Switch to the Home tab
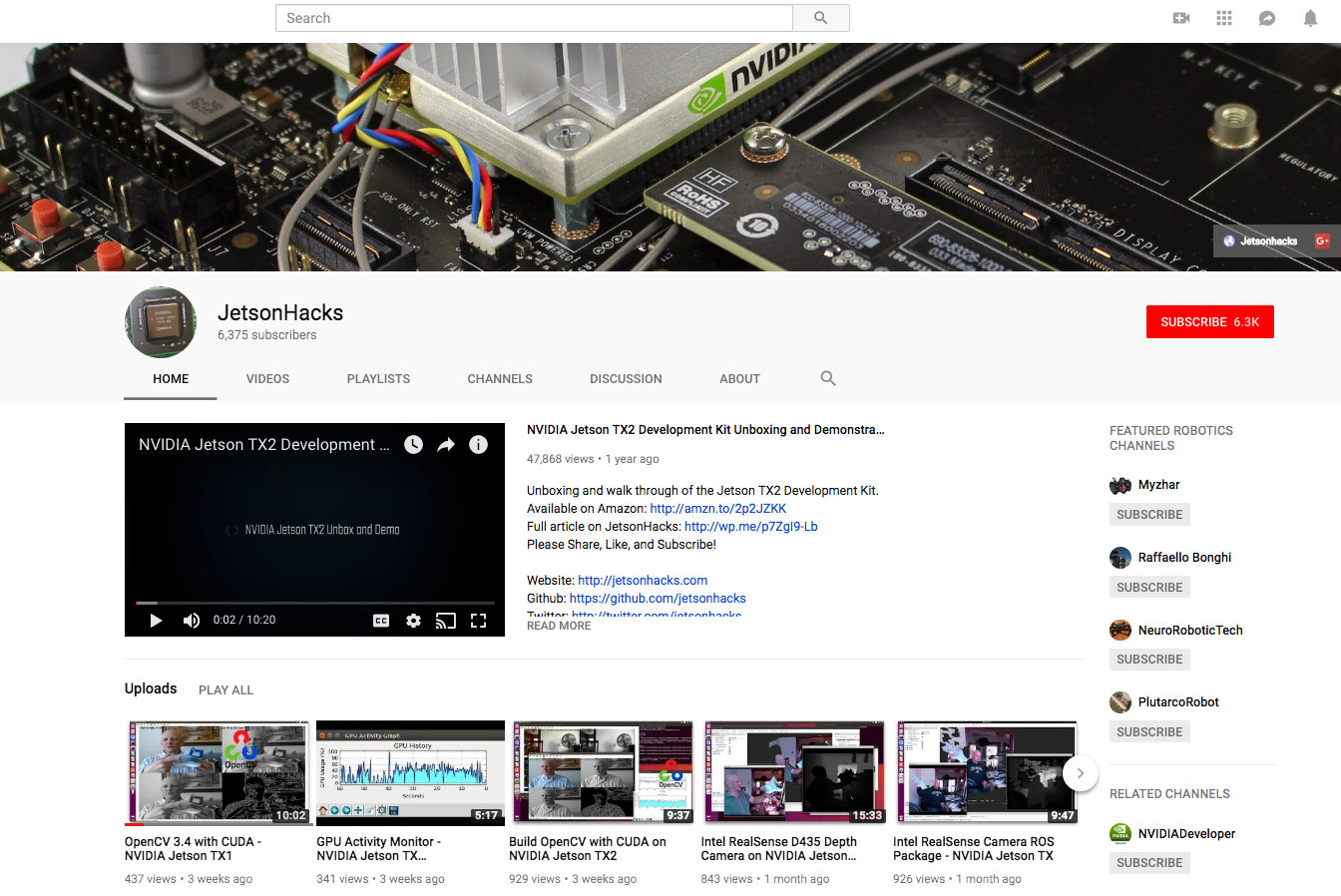Screen dimensions: 1341x896 171,379
